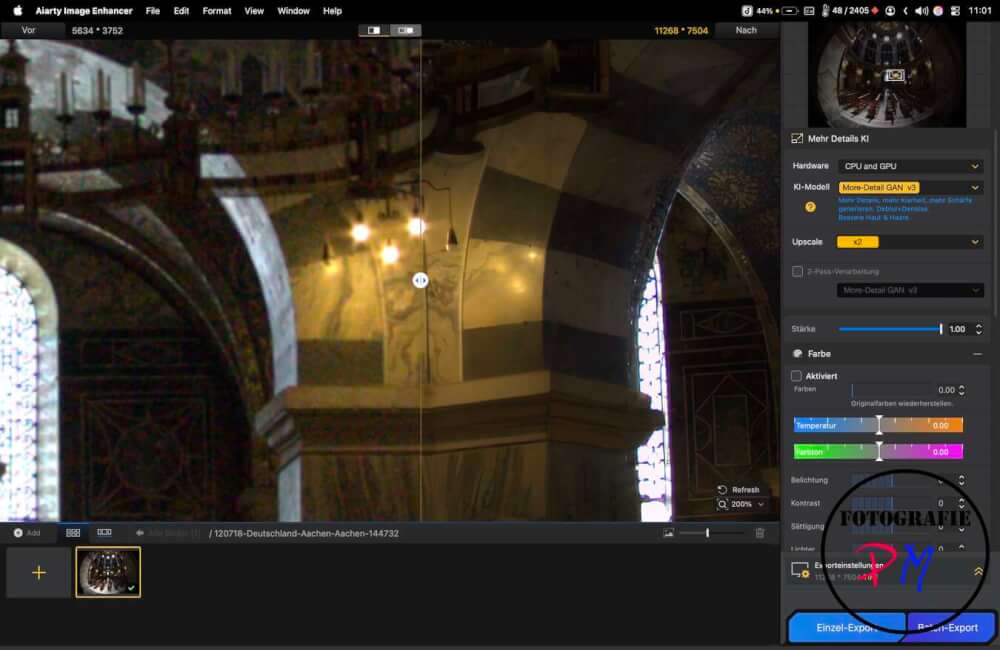Click the trash icon in the filmstrip bar

[x=759, y=532]
